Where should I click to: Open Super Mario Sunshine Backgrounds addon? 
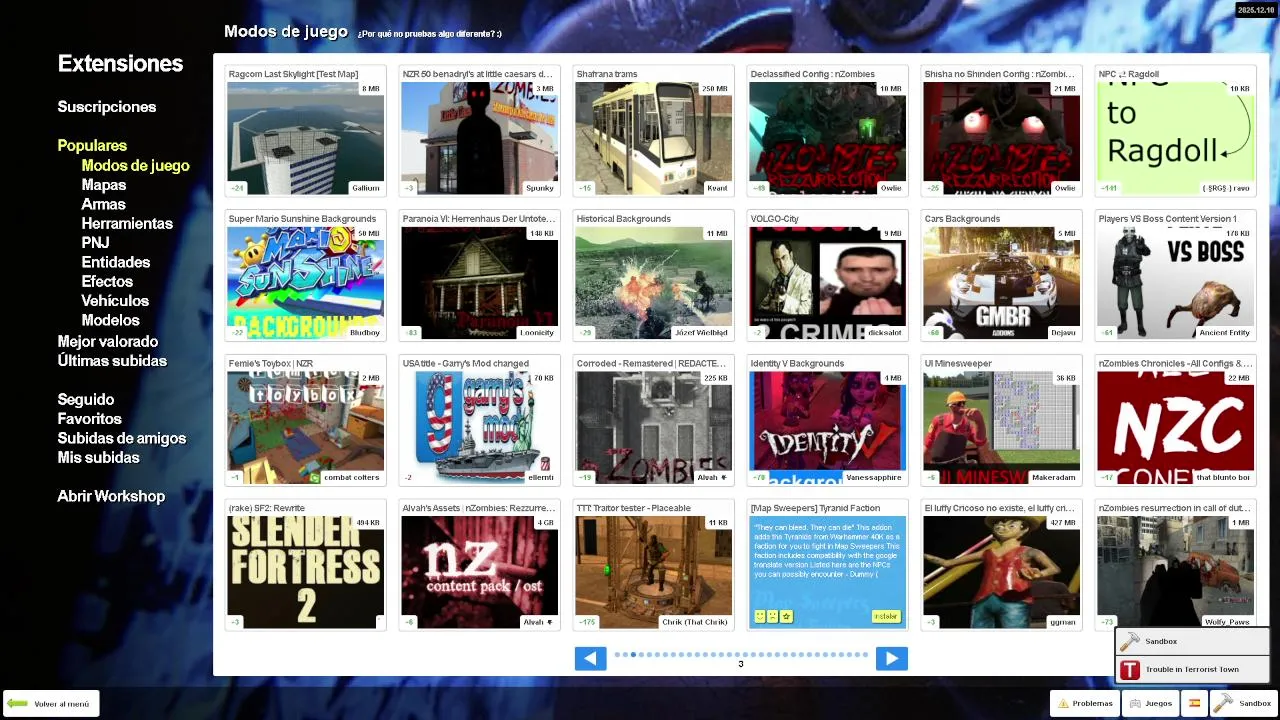(305, 276)
